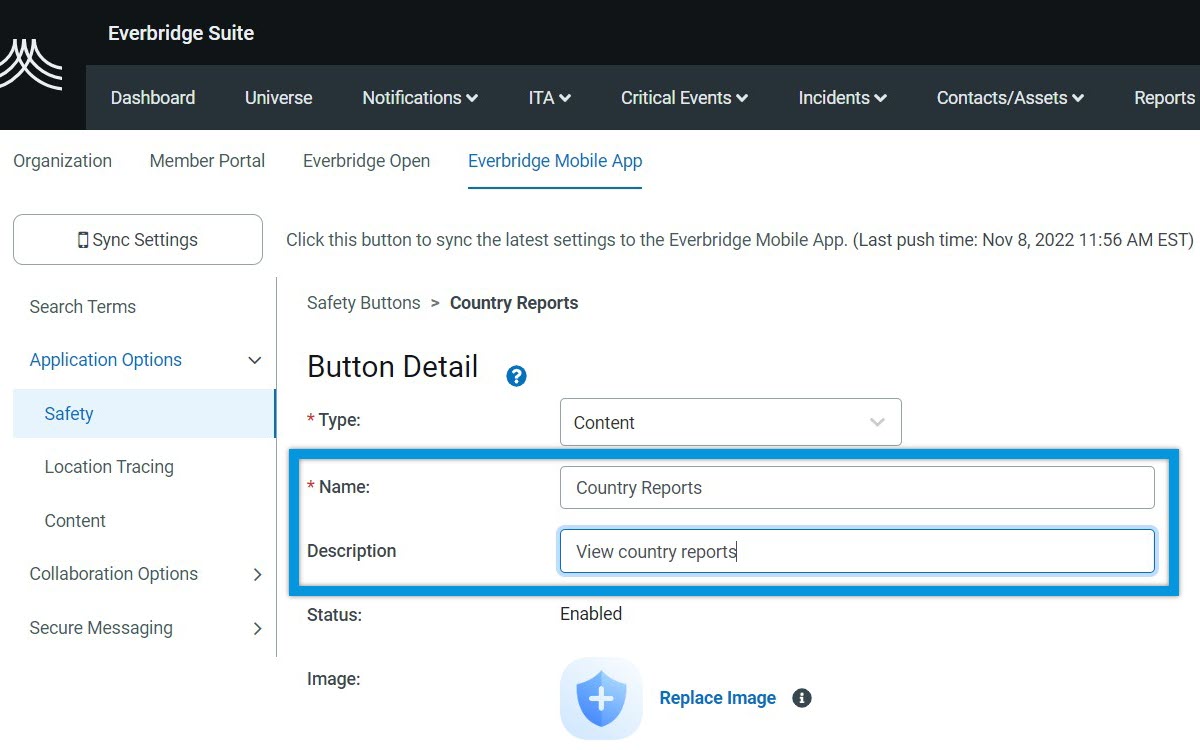Image resolution: width=1200 pixels, height=750 pixels.
Task: Open the Notifications menu
Action: tap(419, 97)
